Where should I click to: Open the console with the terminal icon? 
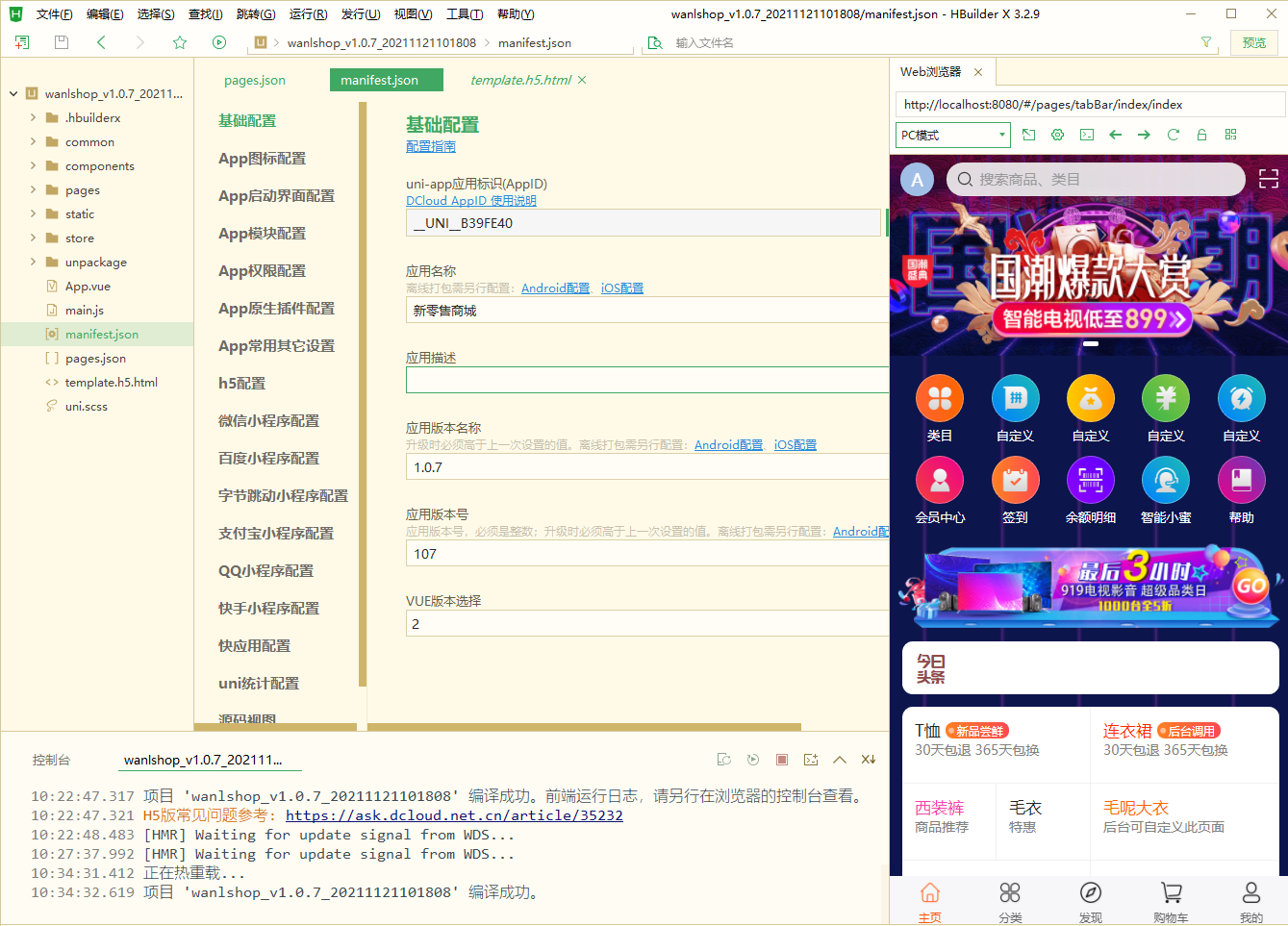pyautogui.click(x=1088, y=135)
